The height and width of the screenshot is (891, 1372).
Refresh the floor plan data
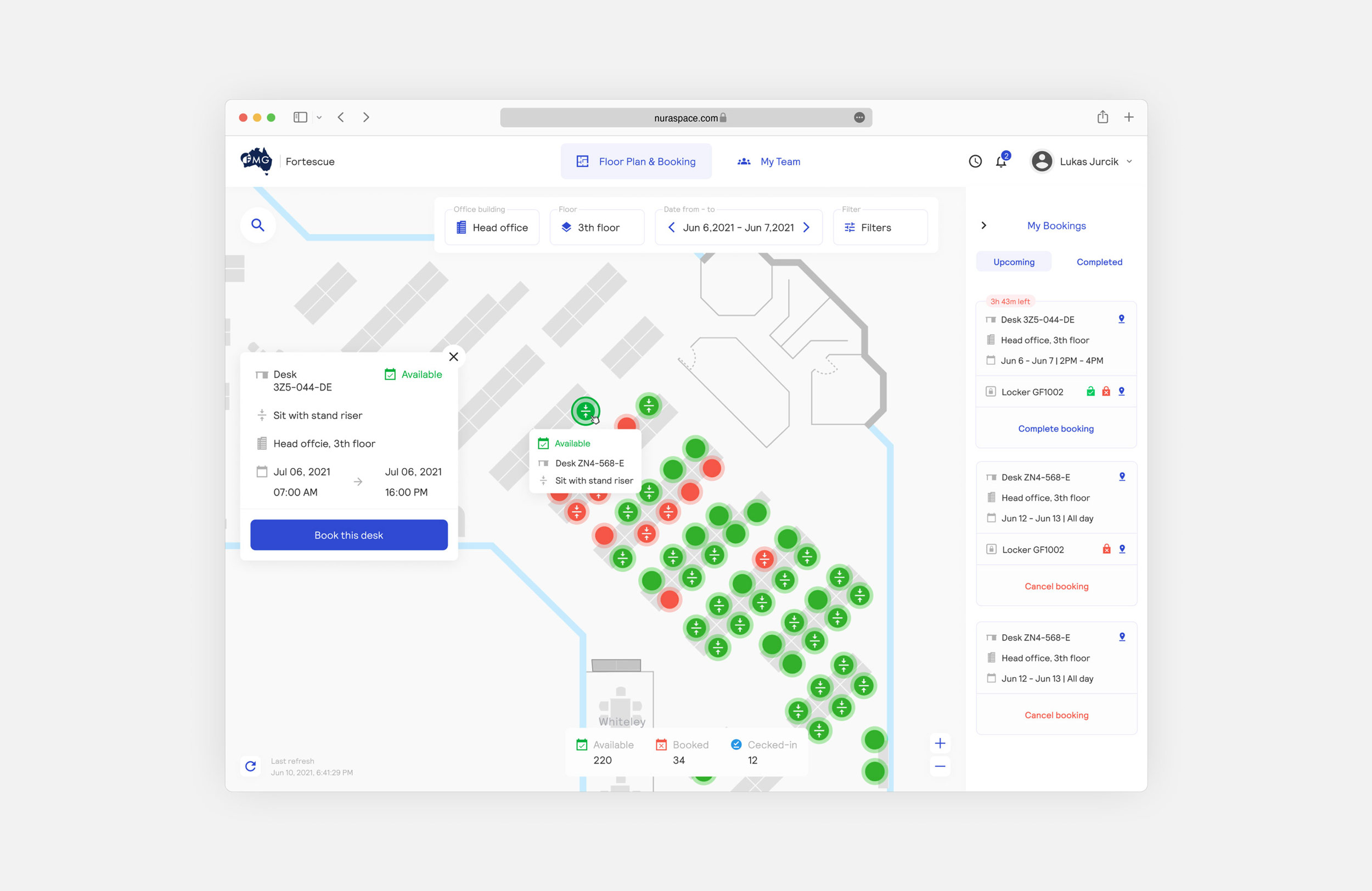(251, 766)
